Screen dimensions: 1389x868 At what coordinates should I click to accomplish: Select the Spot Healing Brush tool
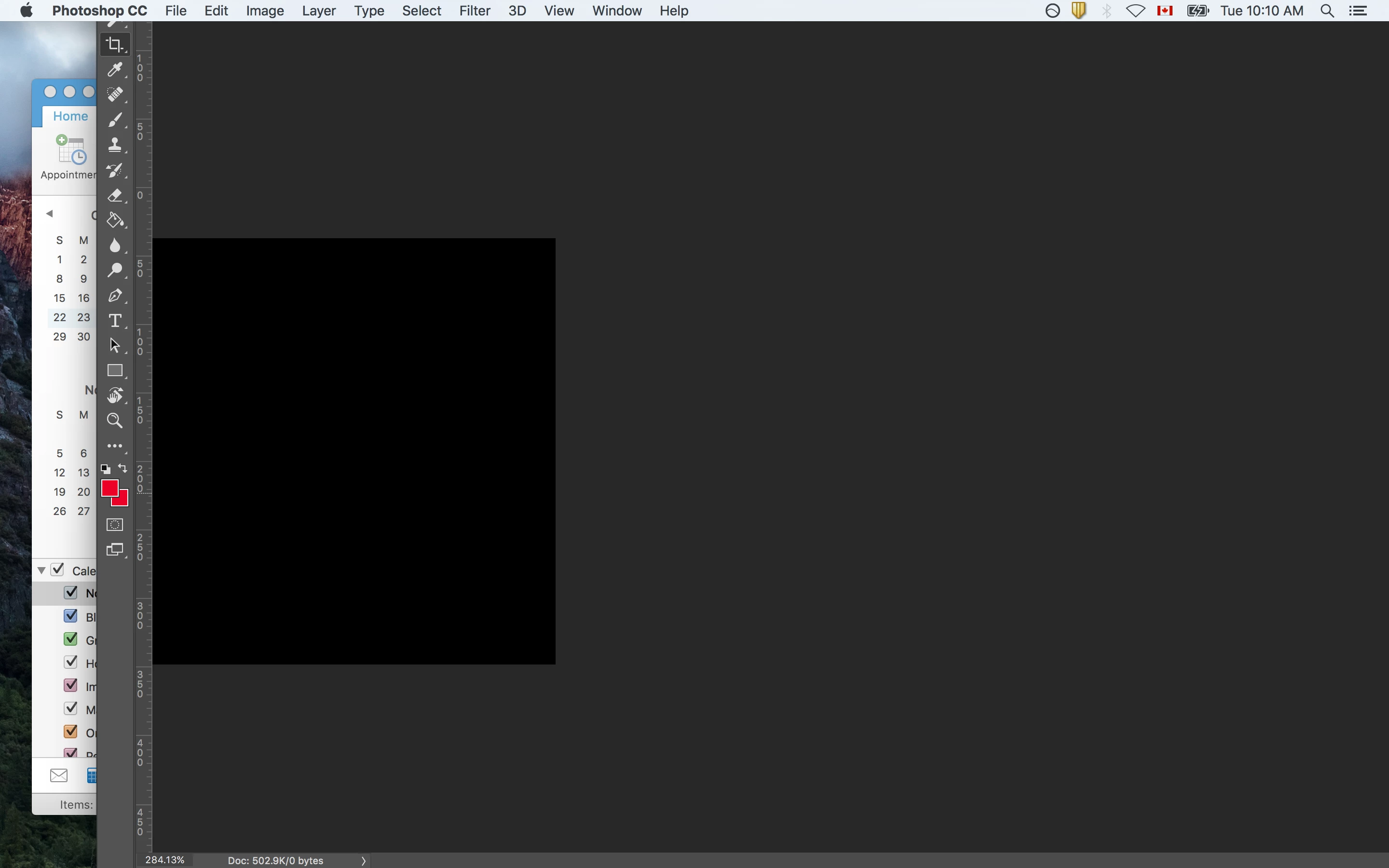click(x=115, y=95)
